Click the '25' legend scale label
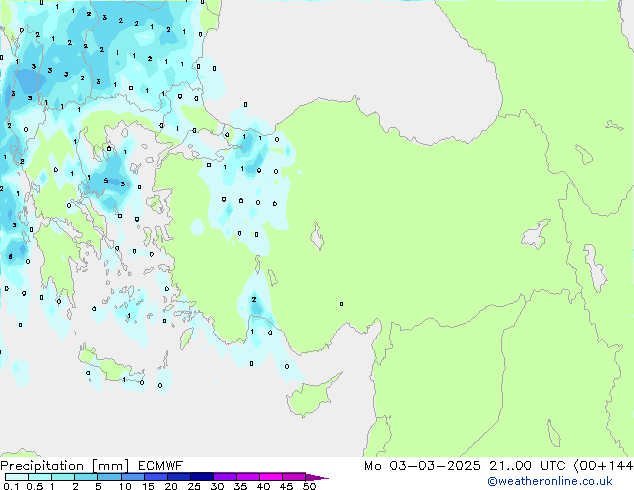634x490 pixels. (194, 486)
